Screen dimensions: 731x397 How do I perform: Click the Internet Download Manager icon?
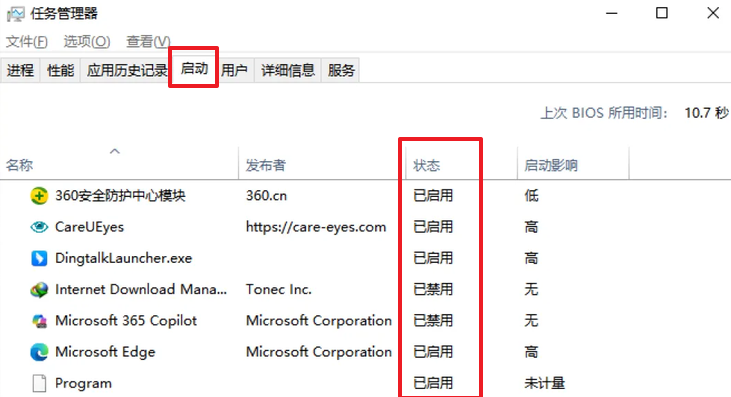click(x=39, y=289)
